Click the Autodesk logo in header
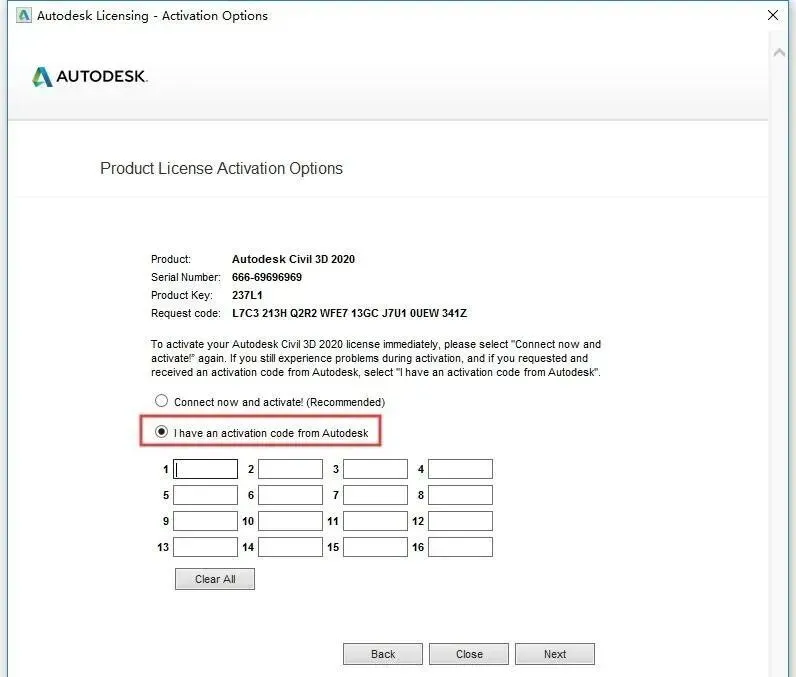 pos(90,77)
